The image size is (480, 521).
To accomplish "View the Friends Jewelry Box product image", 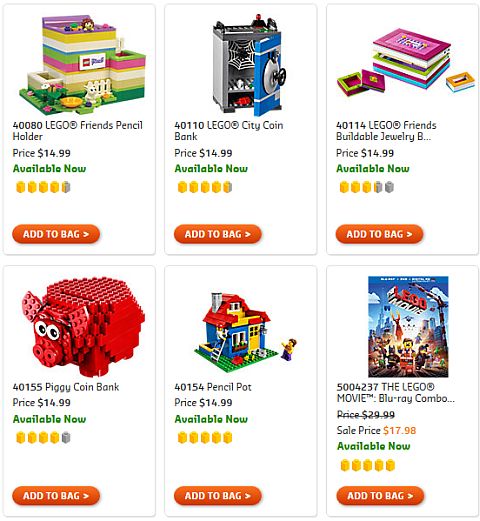I will pos(406,64).
